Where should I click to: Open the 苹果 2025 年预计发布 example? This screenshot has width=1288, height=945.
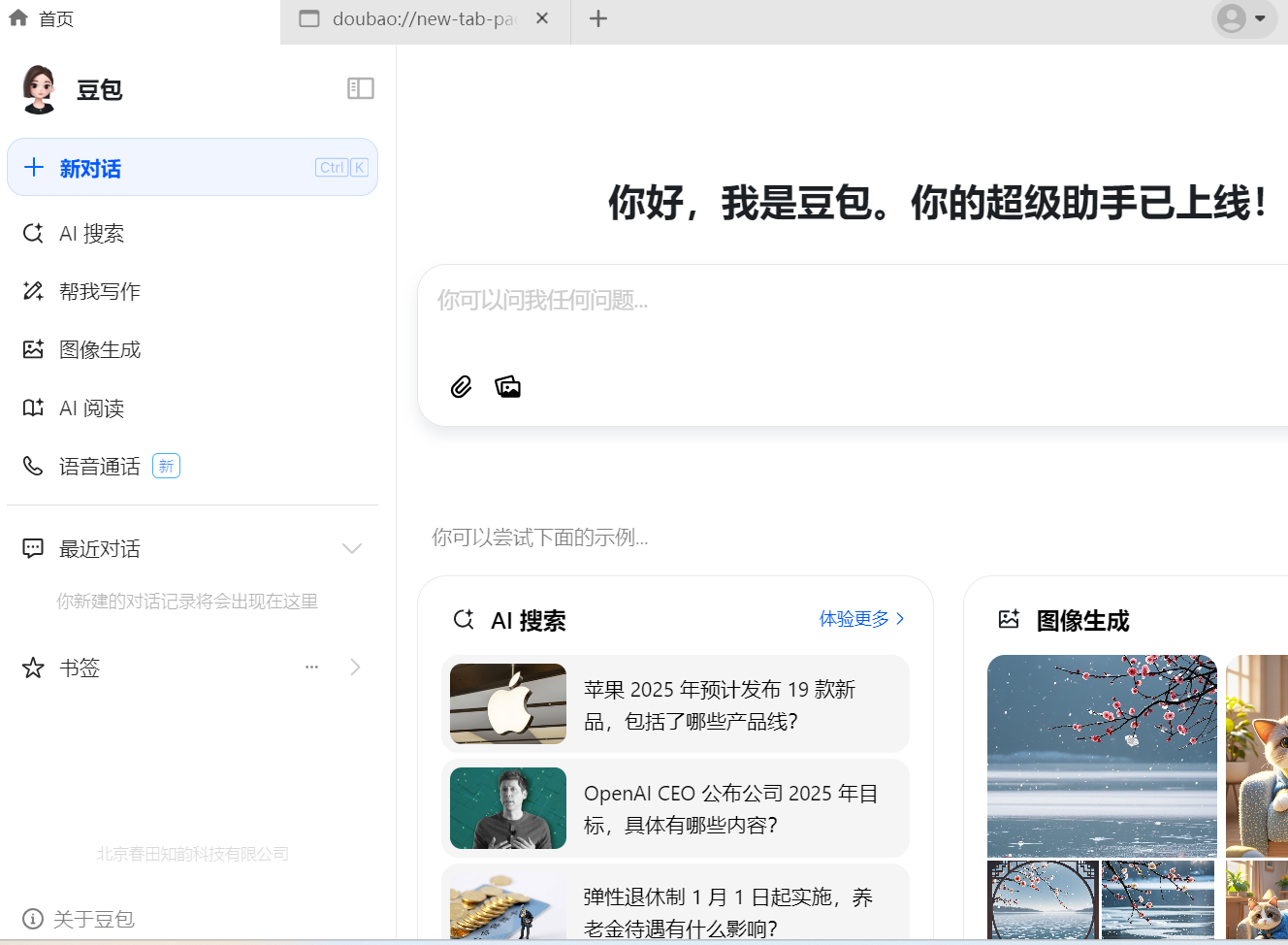[675, 704]
